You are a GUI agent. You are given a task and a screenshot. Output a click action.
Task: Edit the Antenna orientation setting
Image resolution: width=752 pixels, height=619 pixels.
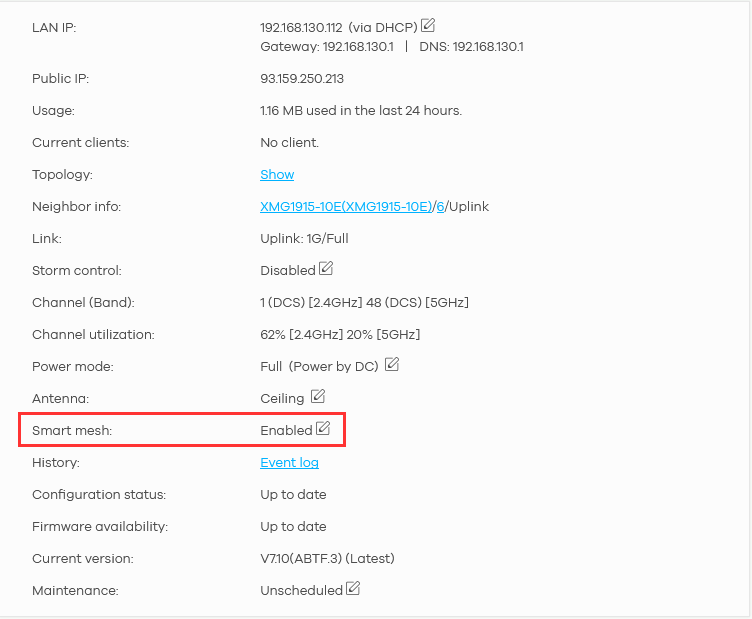(x=317, y=397)
